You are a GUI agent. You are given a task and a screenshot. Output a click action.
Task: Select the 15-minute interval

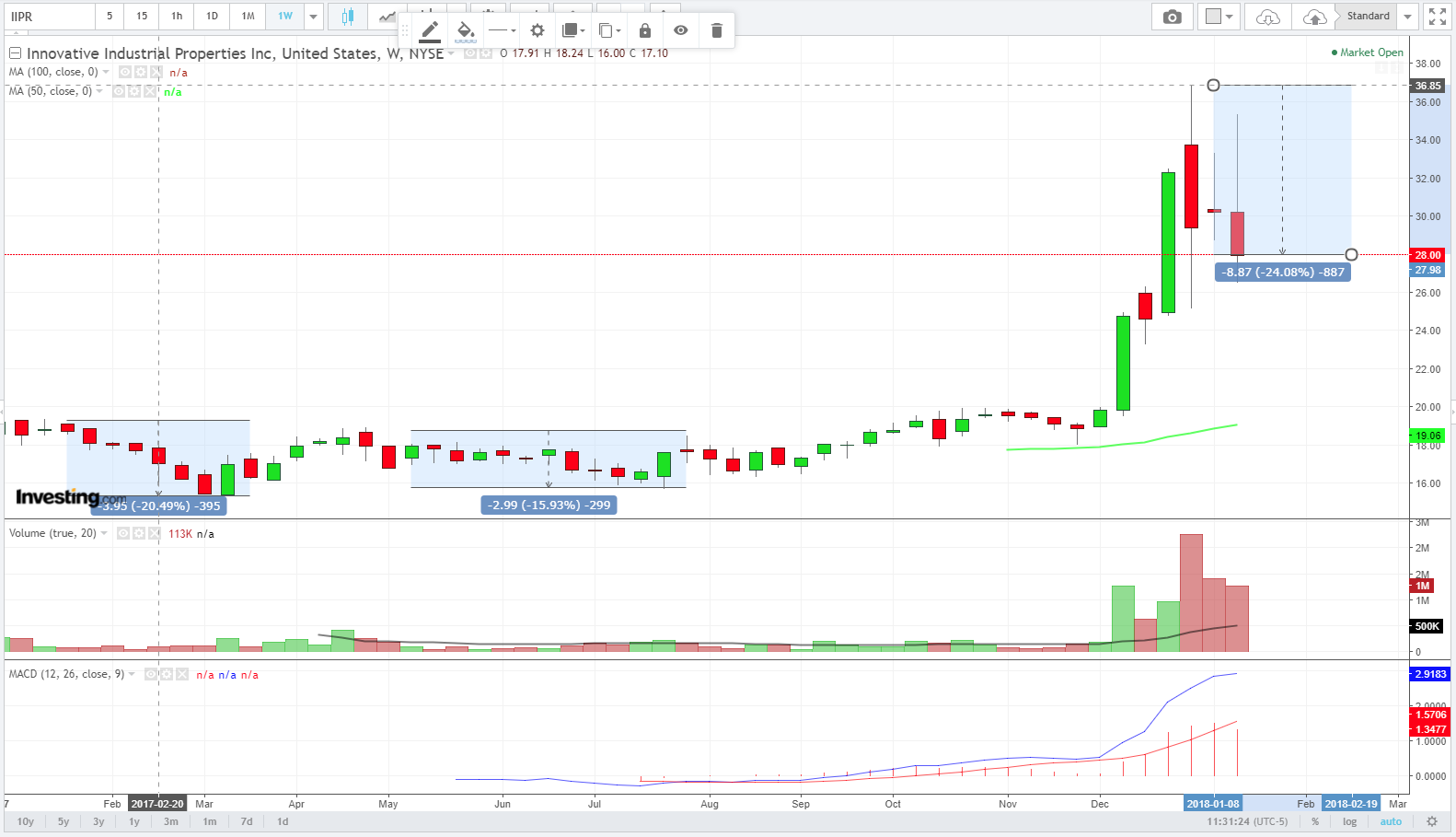142,17
